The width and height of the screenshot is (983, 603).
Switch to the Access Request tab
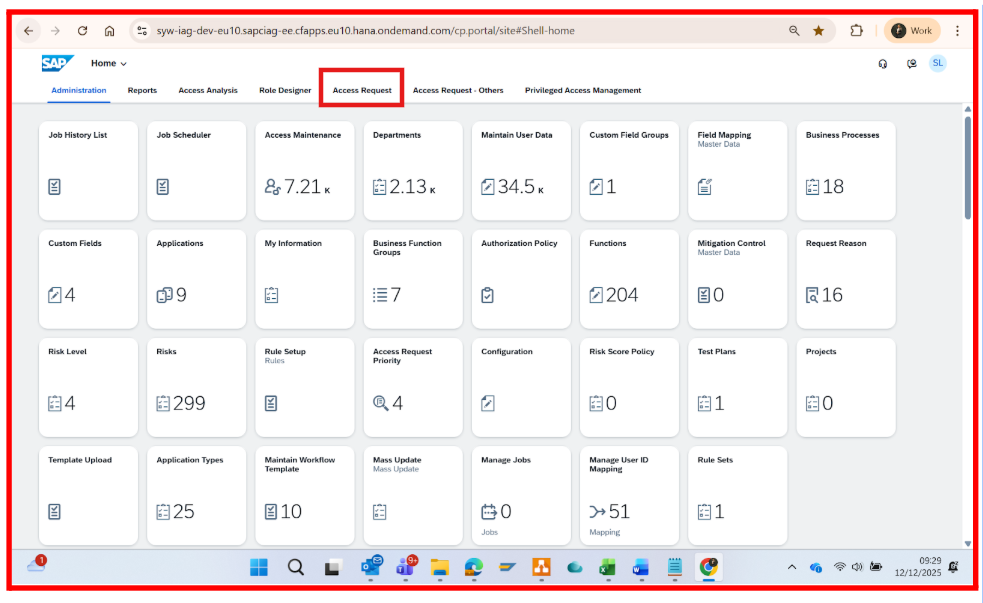point(362,90)
